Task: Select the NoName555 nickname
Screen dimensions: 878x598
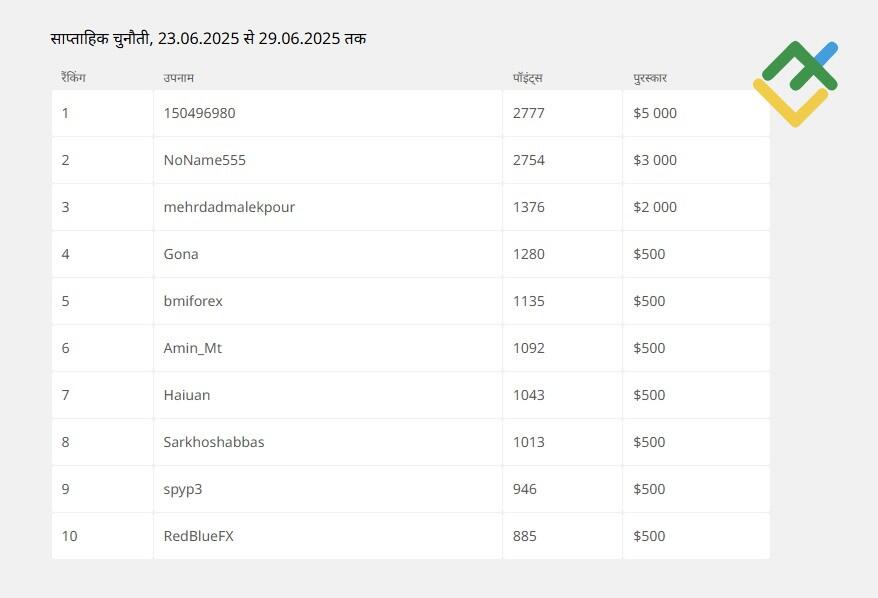Action: click(x=204, y=160)
